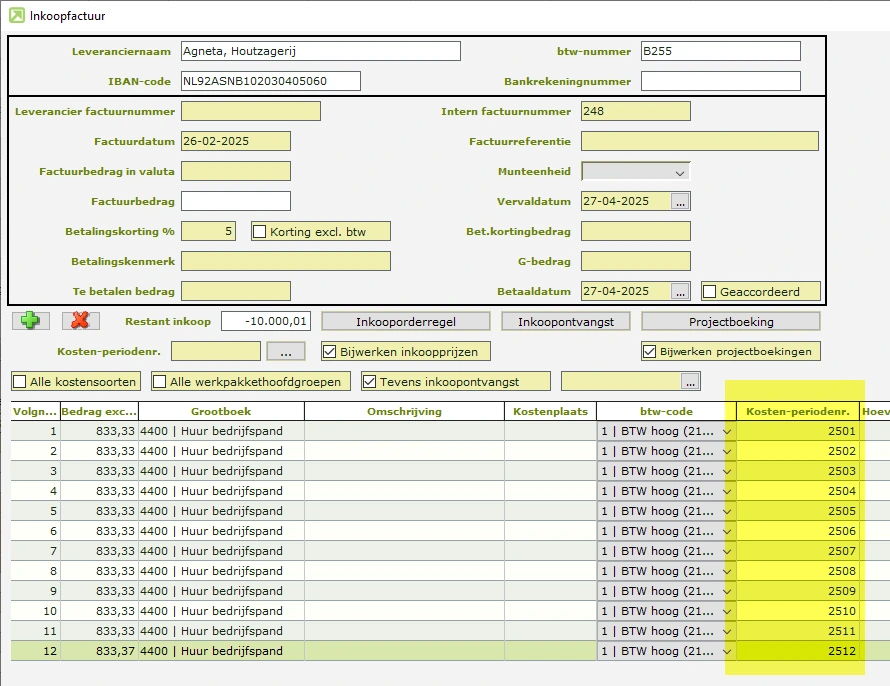Open the Vervaldatum date picker button

(x=680, y=201)
